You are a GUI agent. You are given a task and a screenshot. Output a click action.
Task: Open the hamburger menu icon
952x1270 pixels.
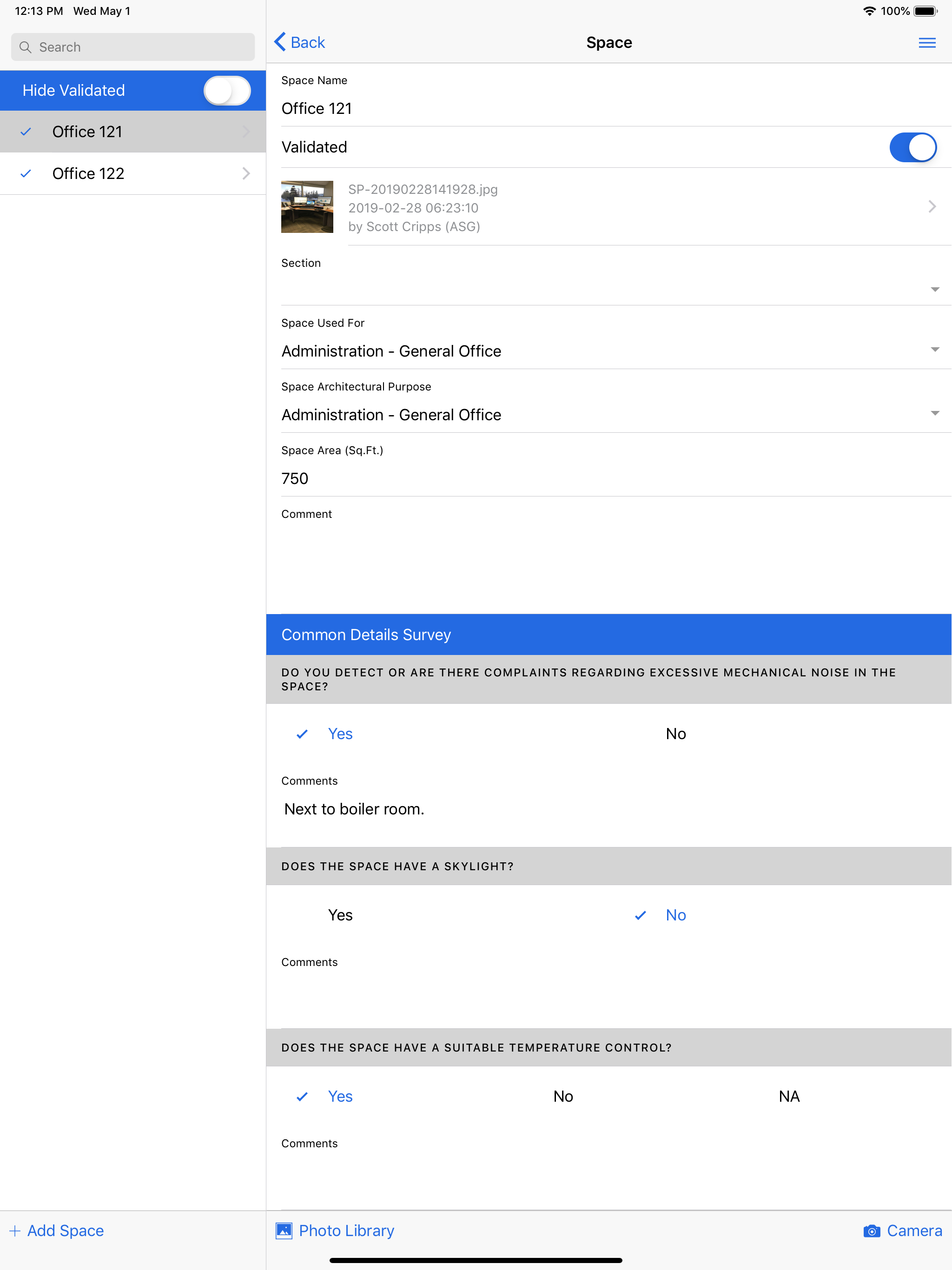(x=927, y=43)
